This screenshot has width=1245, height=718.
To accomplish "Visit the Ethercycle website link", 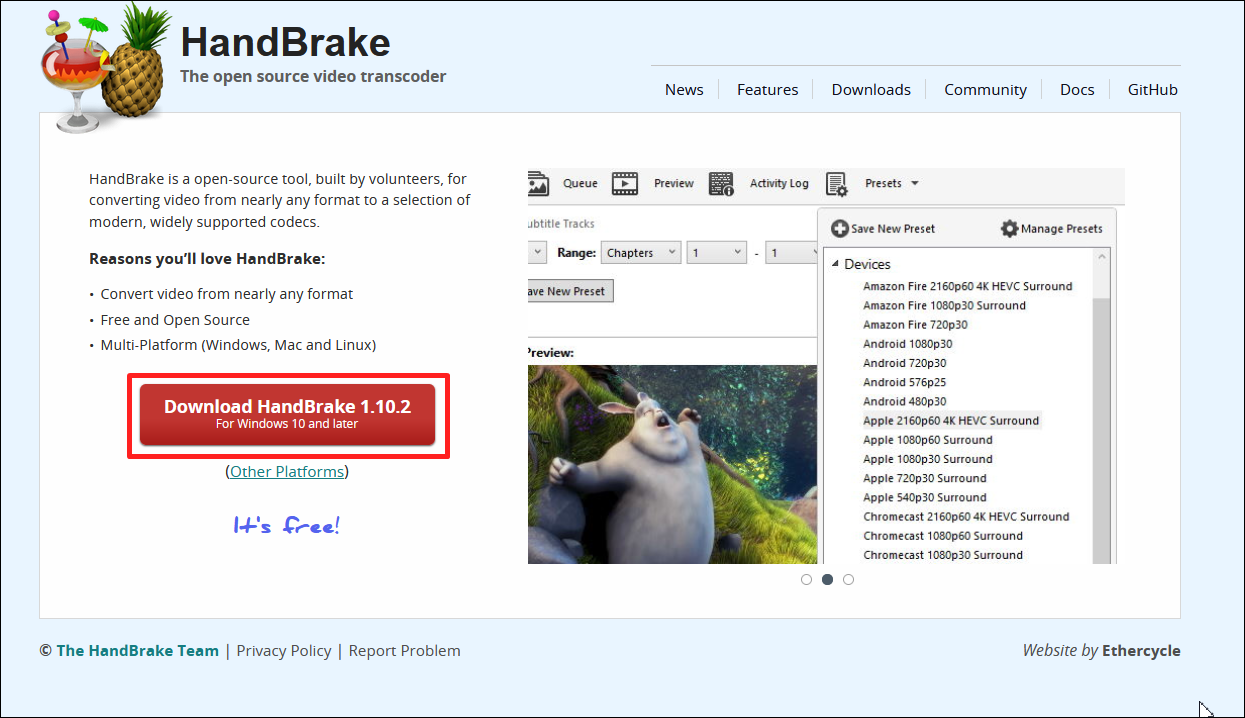I will (1141, 651).
